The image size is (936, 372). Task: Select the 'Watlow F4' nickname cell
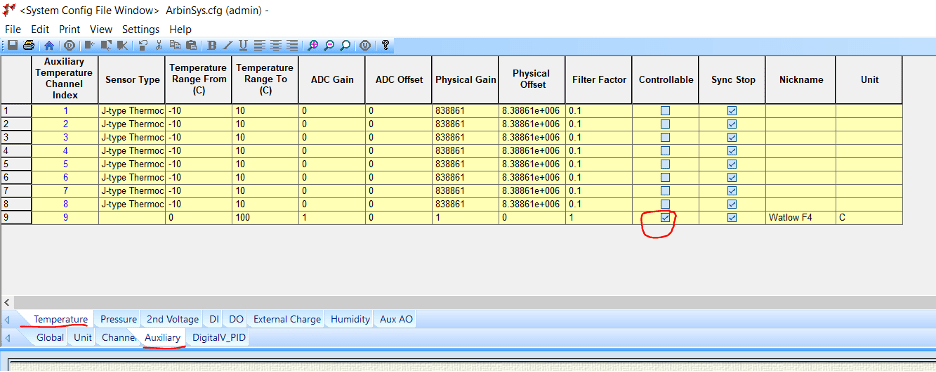[800, 218]
